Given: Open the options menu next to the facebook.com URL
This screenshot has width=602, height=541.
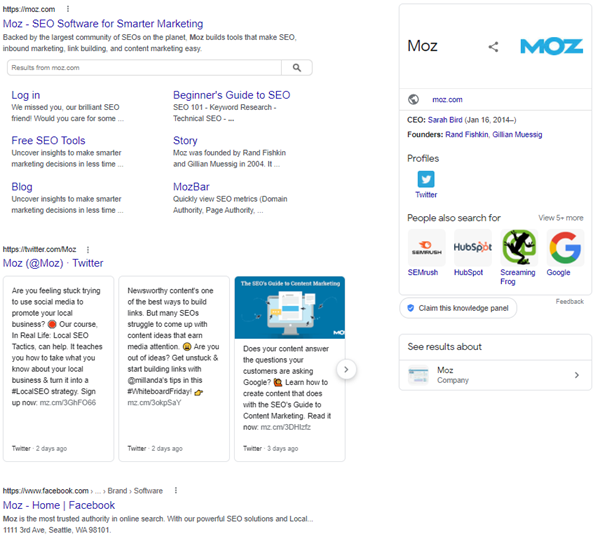Looking at the screenshot, I should [176, 490].
